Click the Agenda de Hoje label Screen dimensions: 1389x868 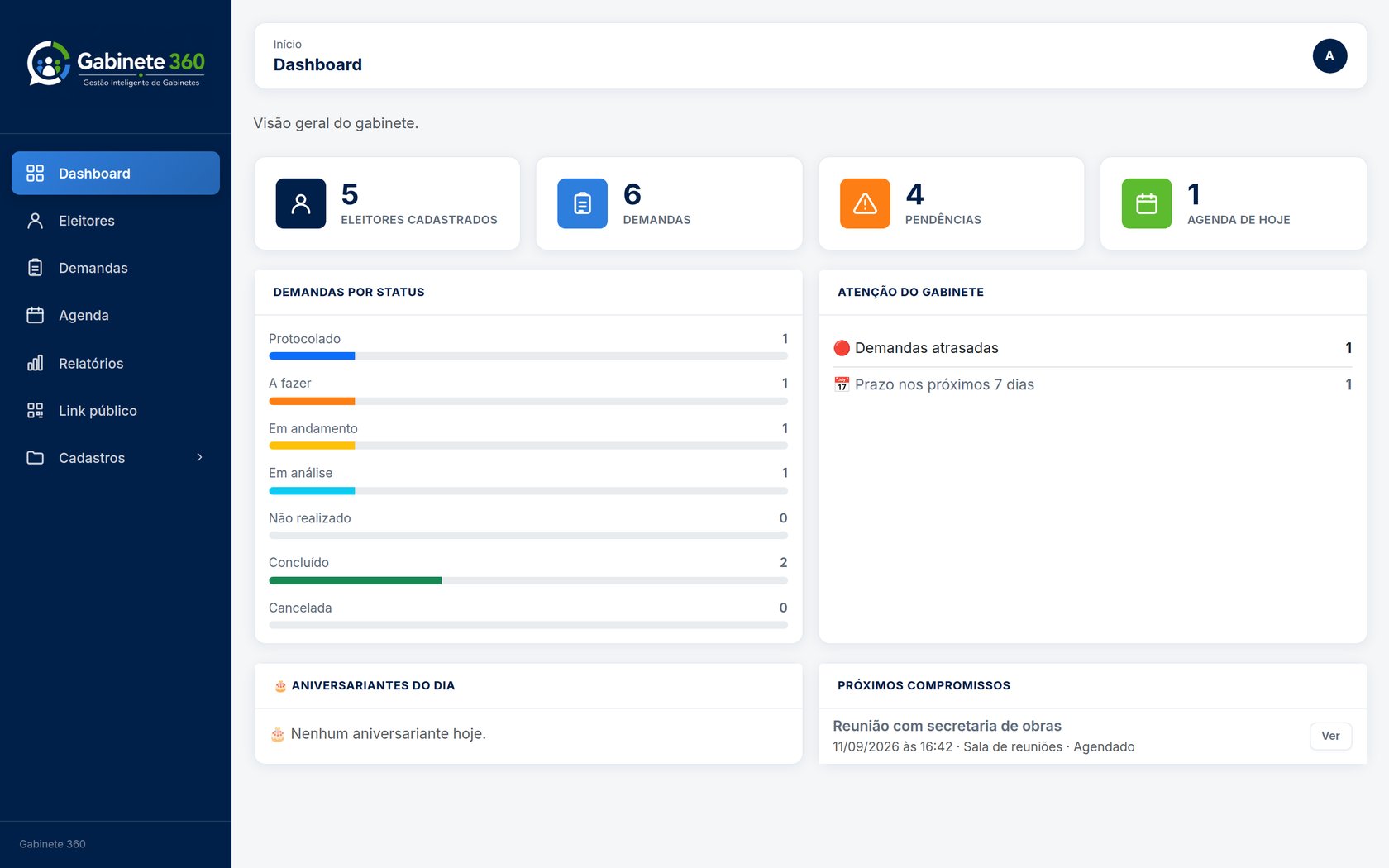click(1239, 220)
